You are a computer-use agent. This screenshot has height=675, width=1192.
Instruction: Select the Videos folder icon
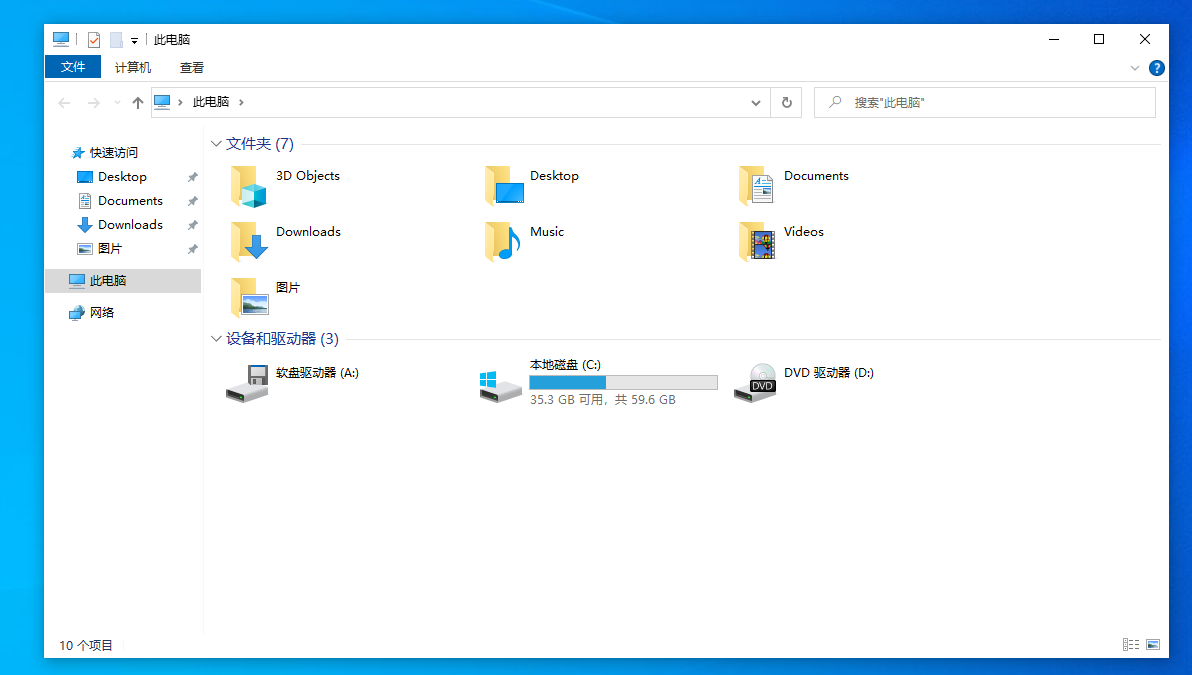pos(757,242)
